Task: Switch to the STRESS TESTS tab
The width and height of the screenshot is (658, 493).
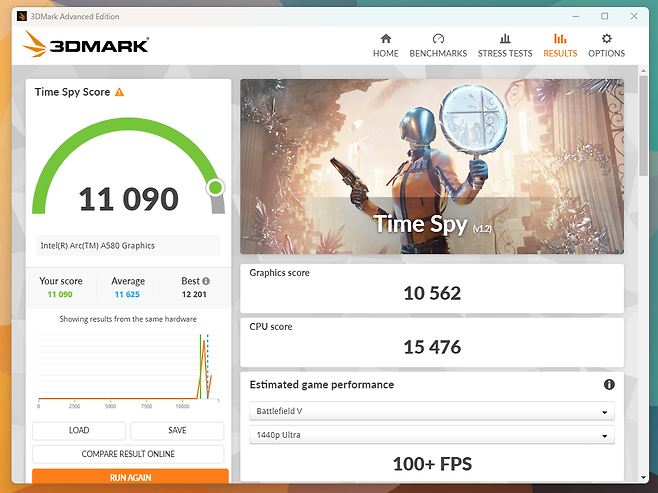Action: [x=505, y=53]
